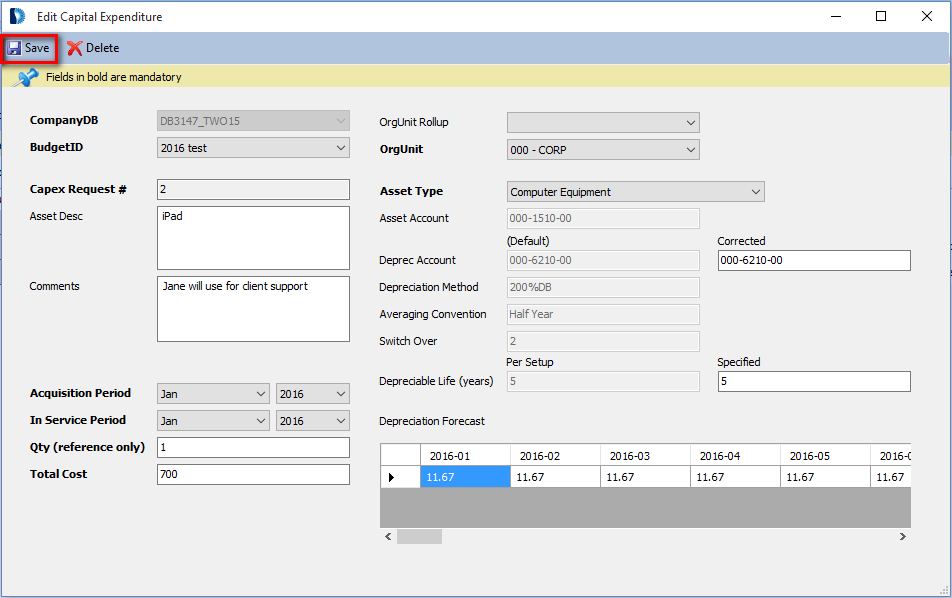The width and height of the screenshot is (952, 598).
Task: Click the Per Setup depreciable life field
Action: [x=603, y=381]
